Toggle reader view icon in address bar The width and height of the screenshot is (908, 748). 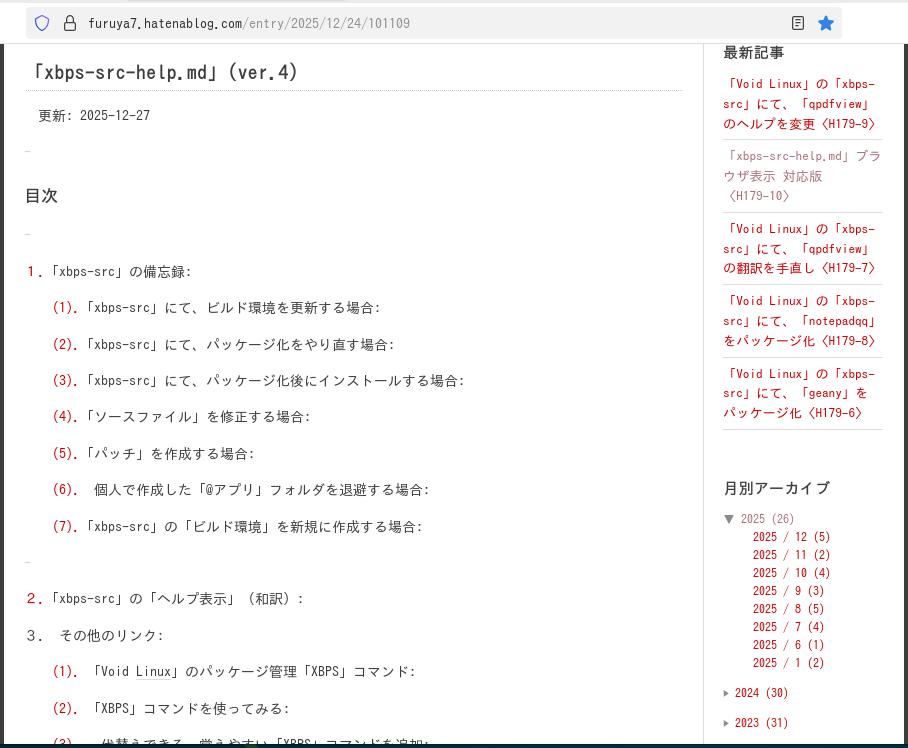(797, 23)
